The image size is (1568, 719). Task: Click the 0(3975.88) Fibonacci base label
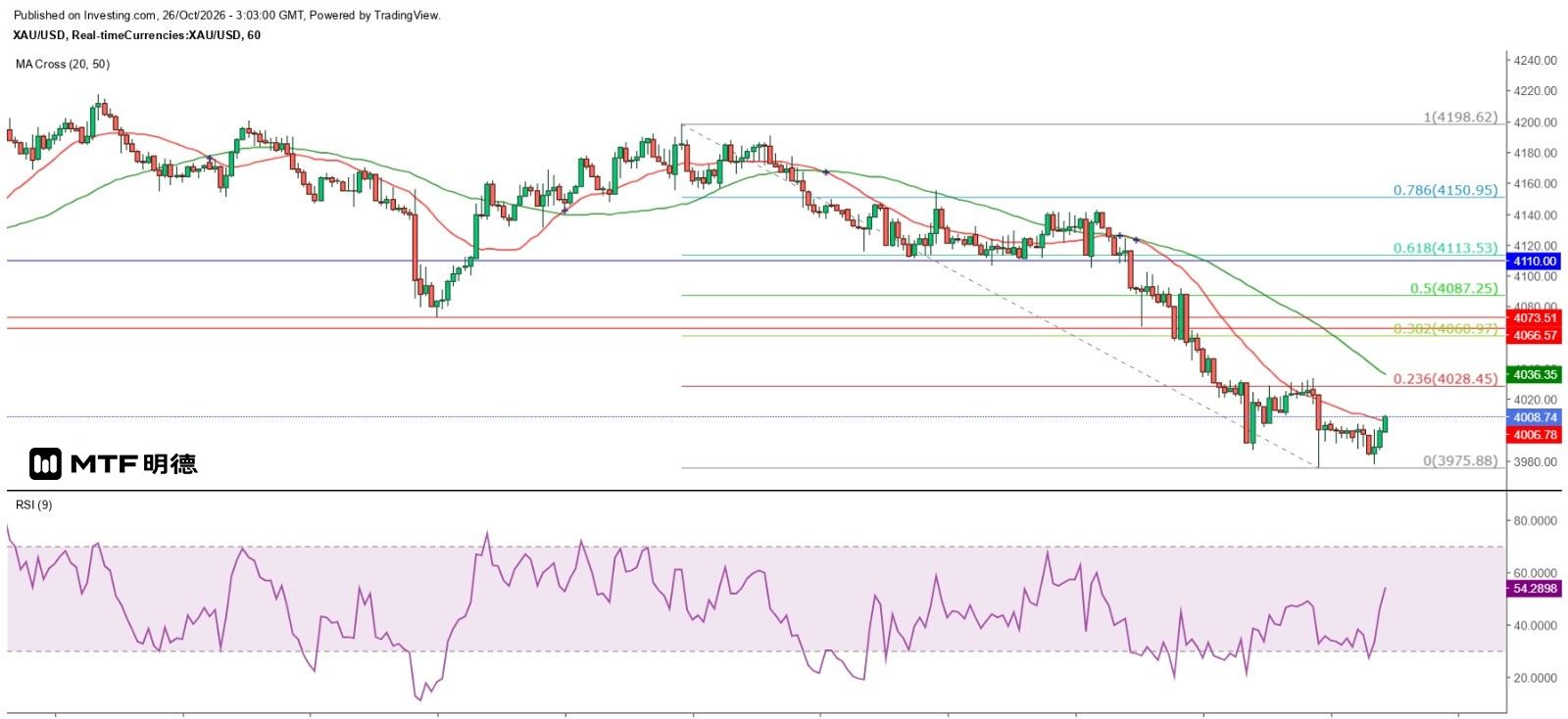[x=1460, y=461]
